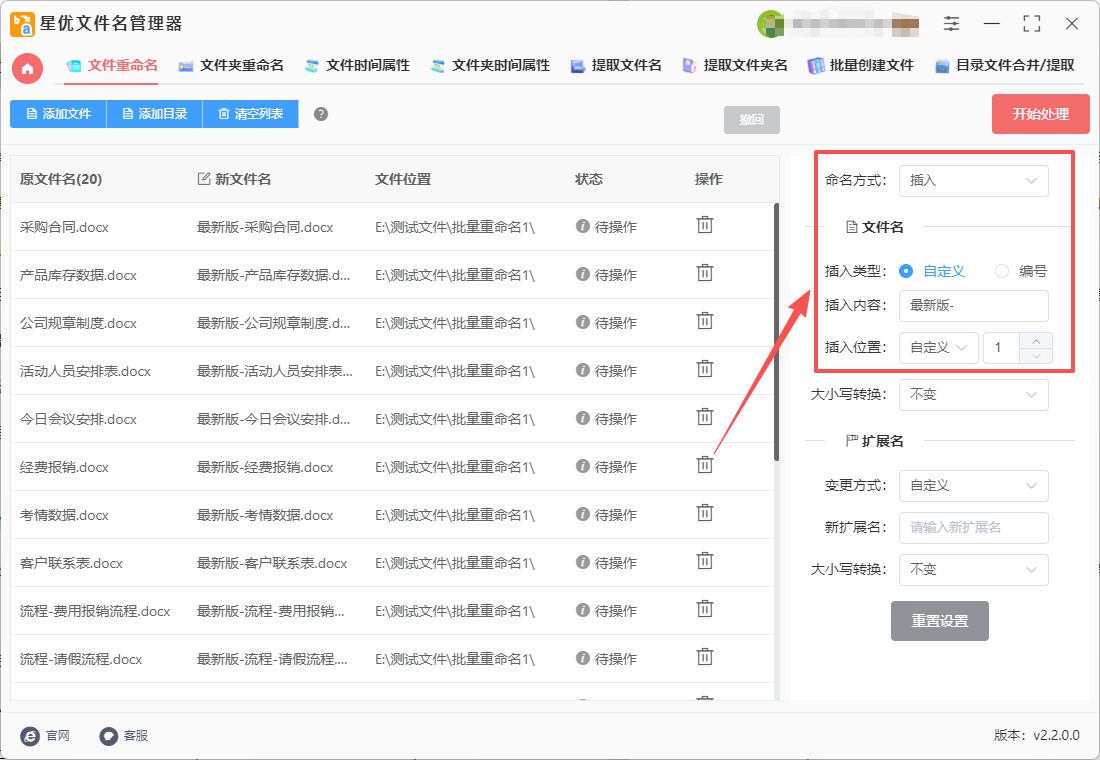Open the 变更方式 dropdown

[974, 486]
